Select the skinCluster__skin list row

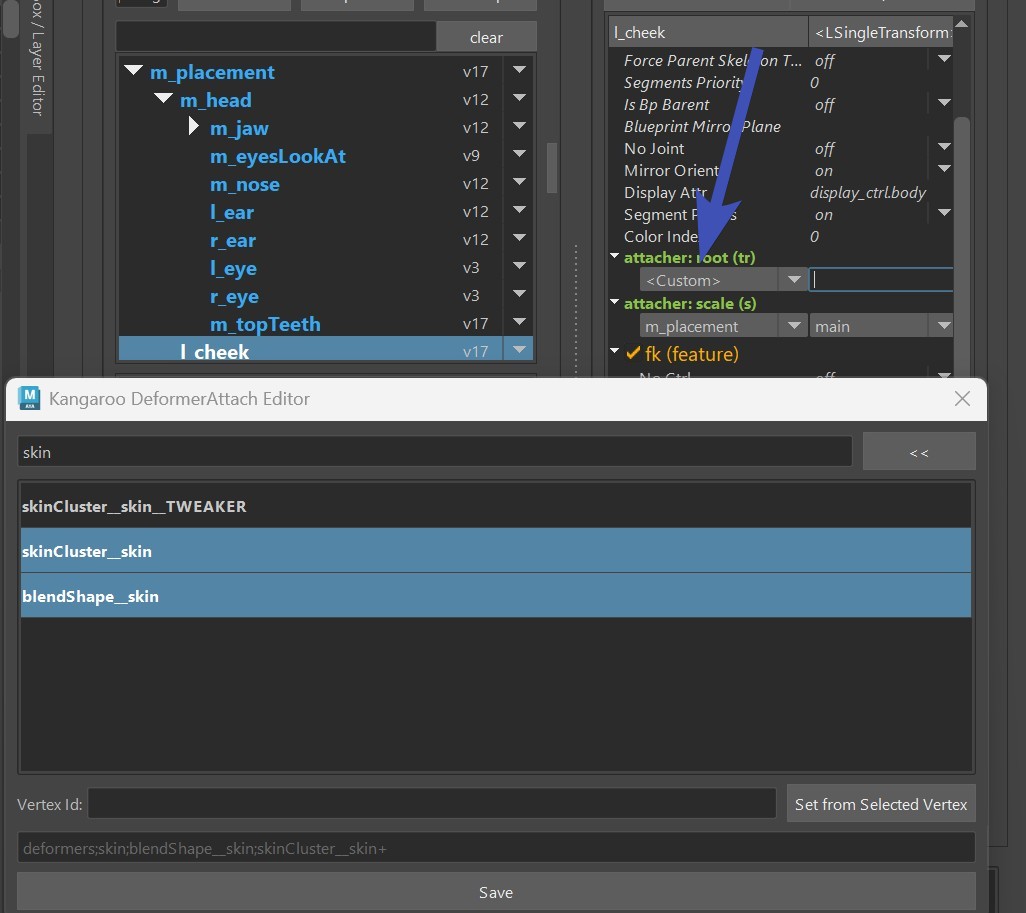pos(495,551)
